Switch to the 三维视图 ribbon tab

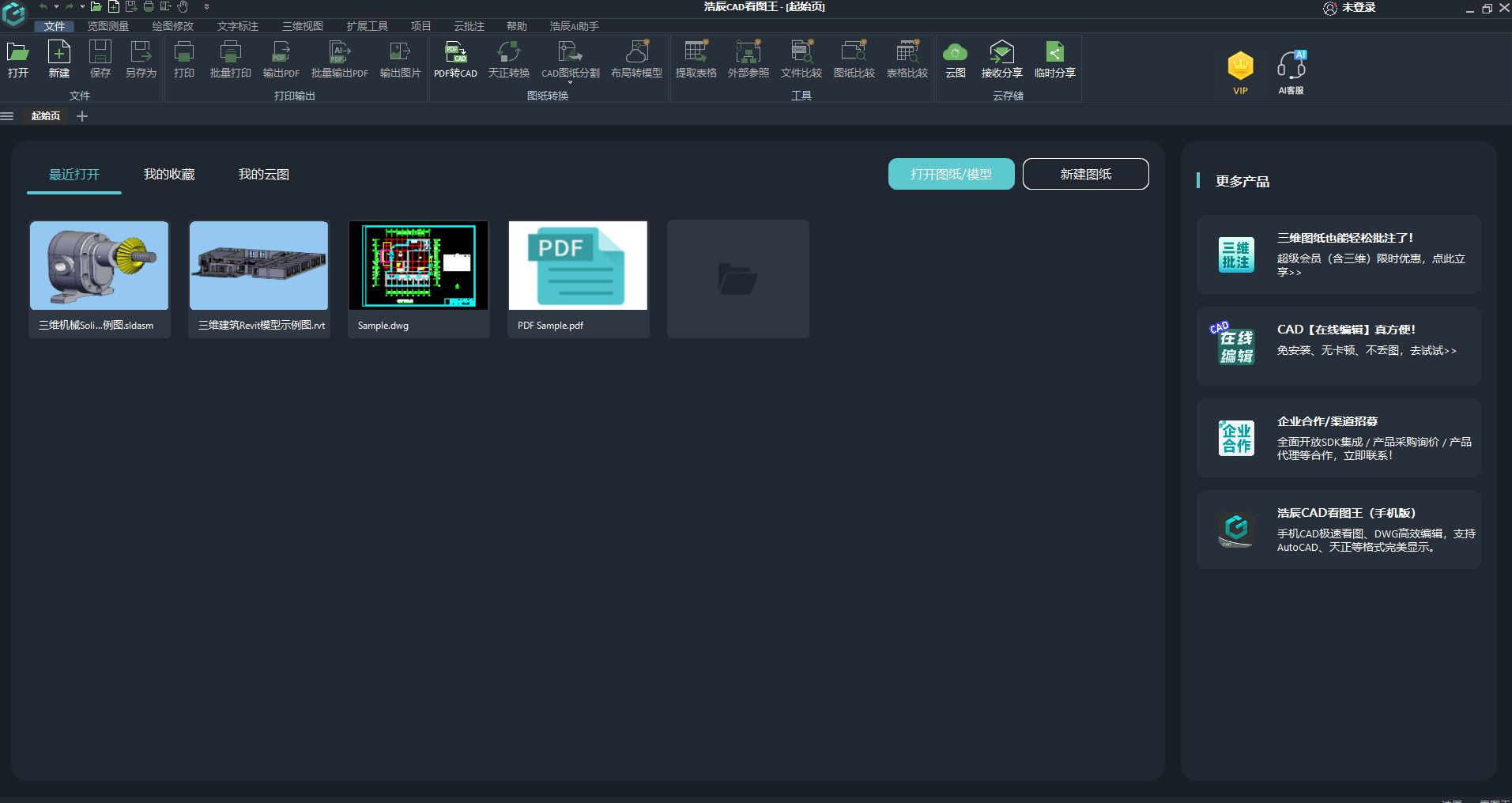(303, 26)
